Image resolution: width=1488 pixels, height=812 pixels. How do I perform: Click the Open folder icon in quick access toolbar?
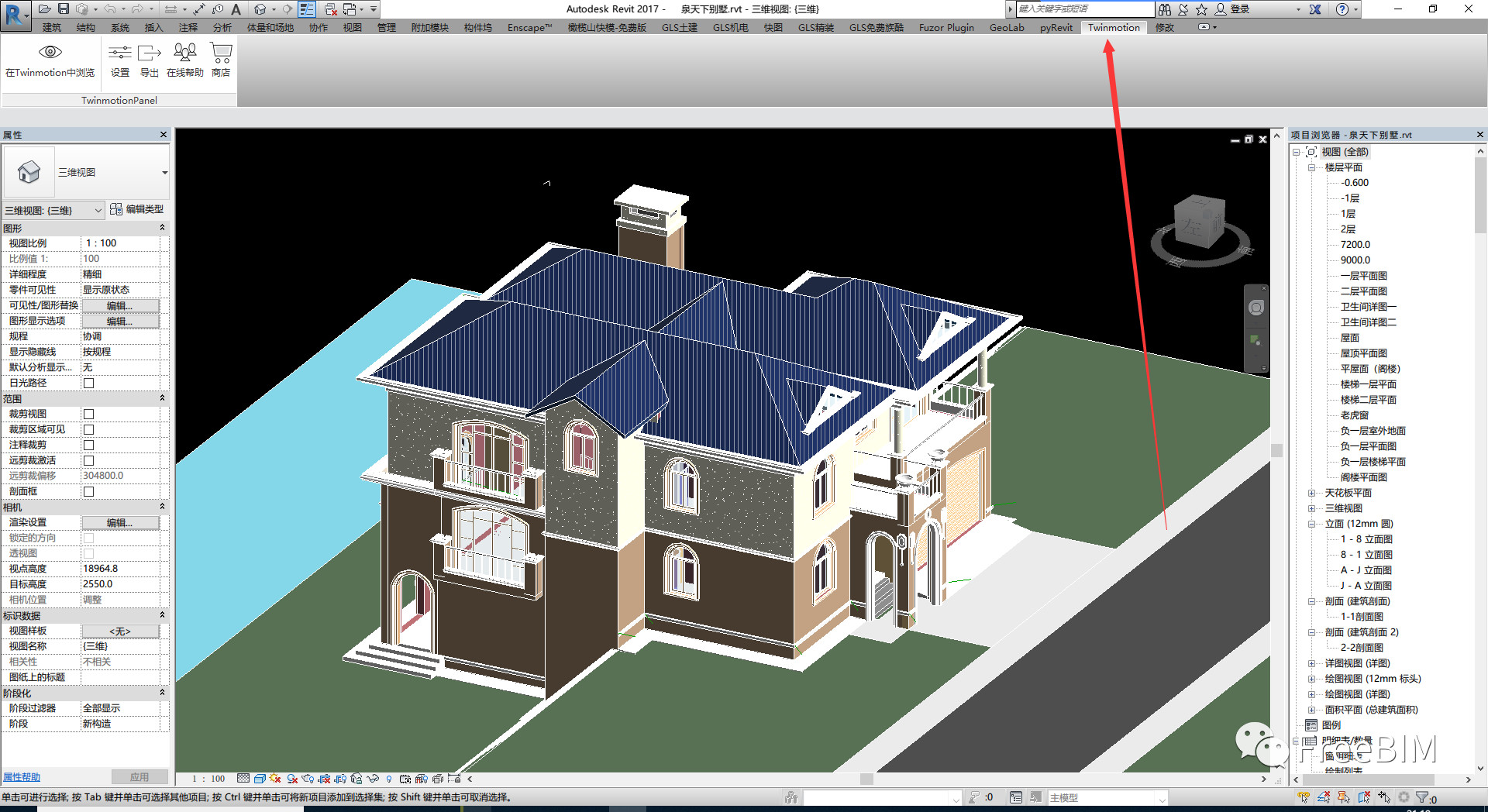pyautogui.click(x=44, y=9)
